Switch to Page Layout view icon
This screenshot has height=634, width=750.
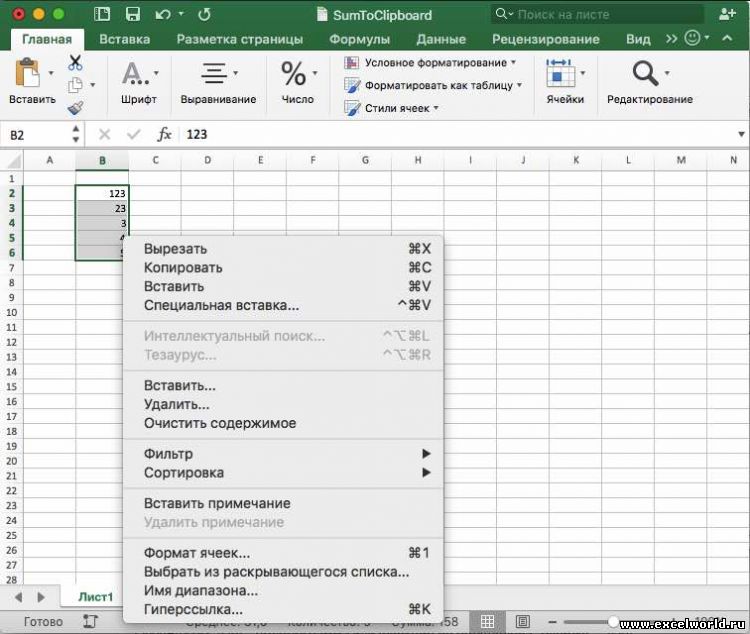(x=523, y=622)
